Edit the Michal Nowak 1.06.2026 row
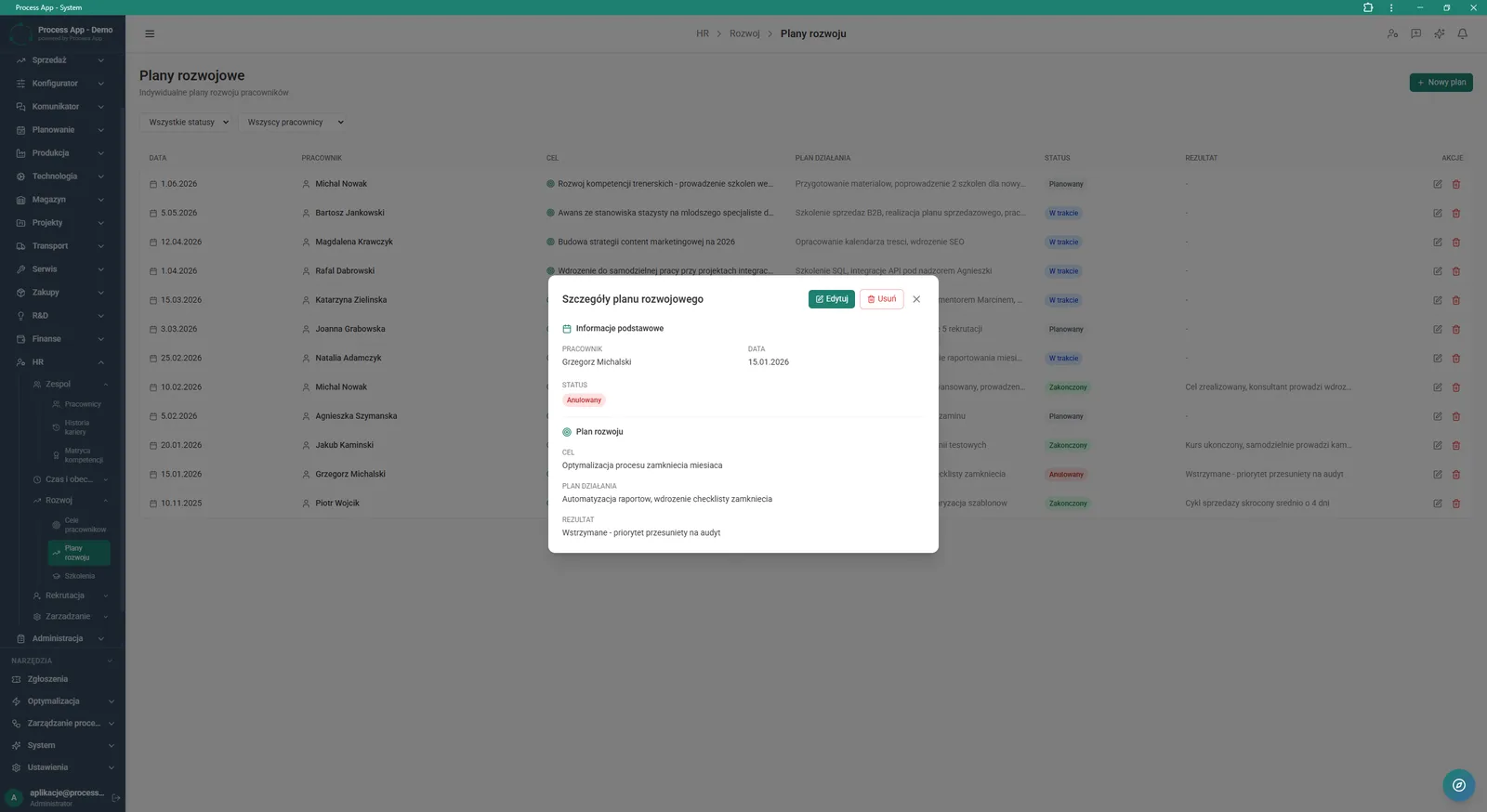Viewport: 1487px width, 812px height. pos(1438,184)
